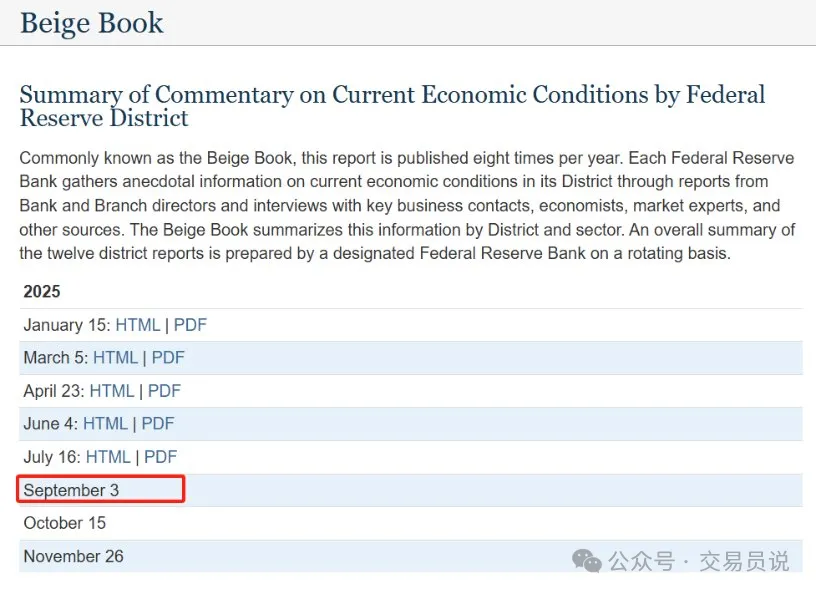Open the July 16 HTML report

[x=108, y=457]
